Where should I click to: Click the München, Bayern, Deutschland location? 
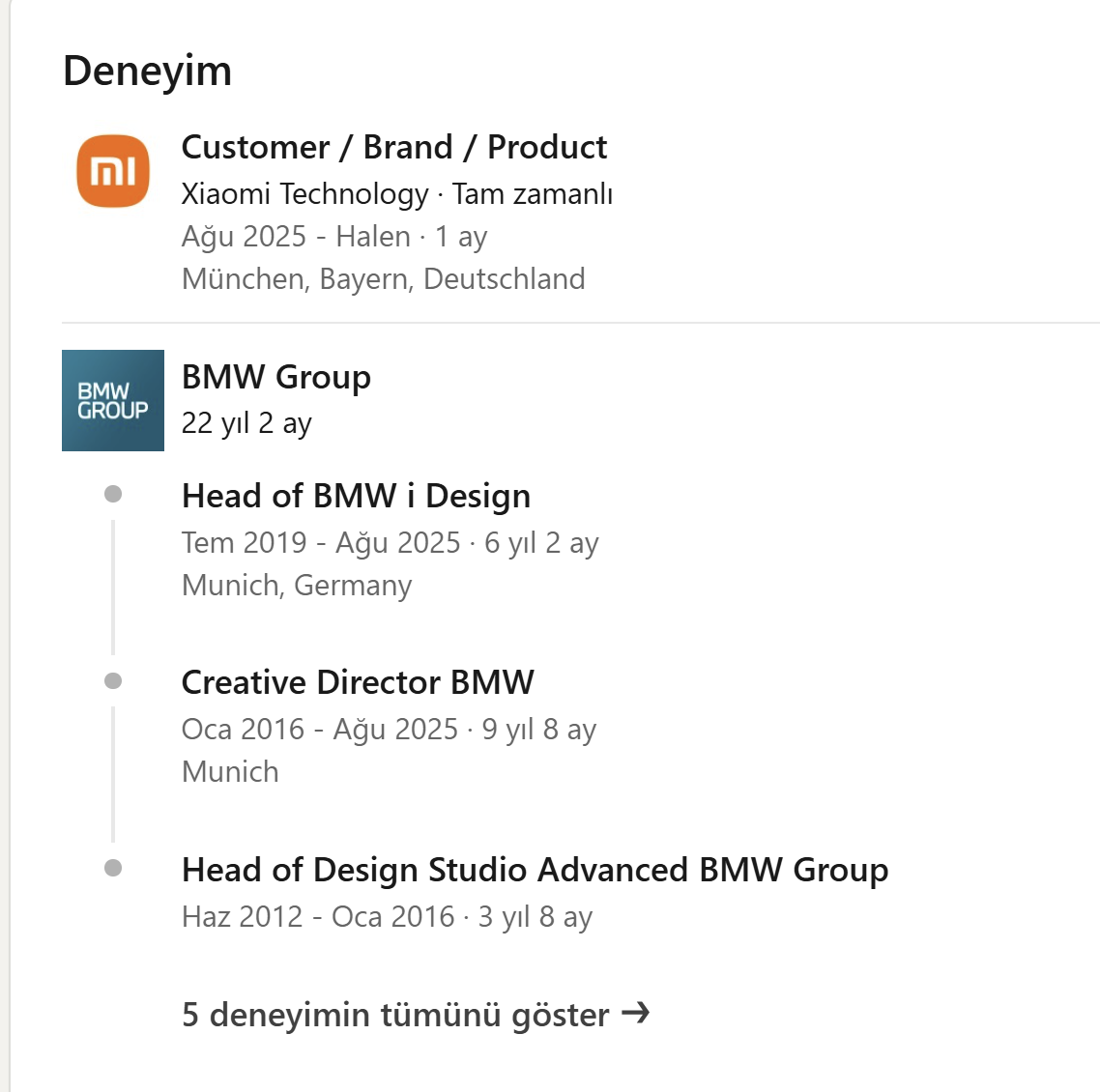click(383, 279)
